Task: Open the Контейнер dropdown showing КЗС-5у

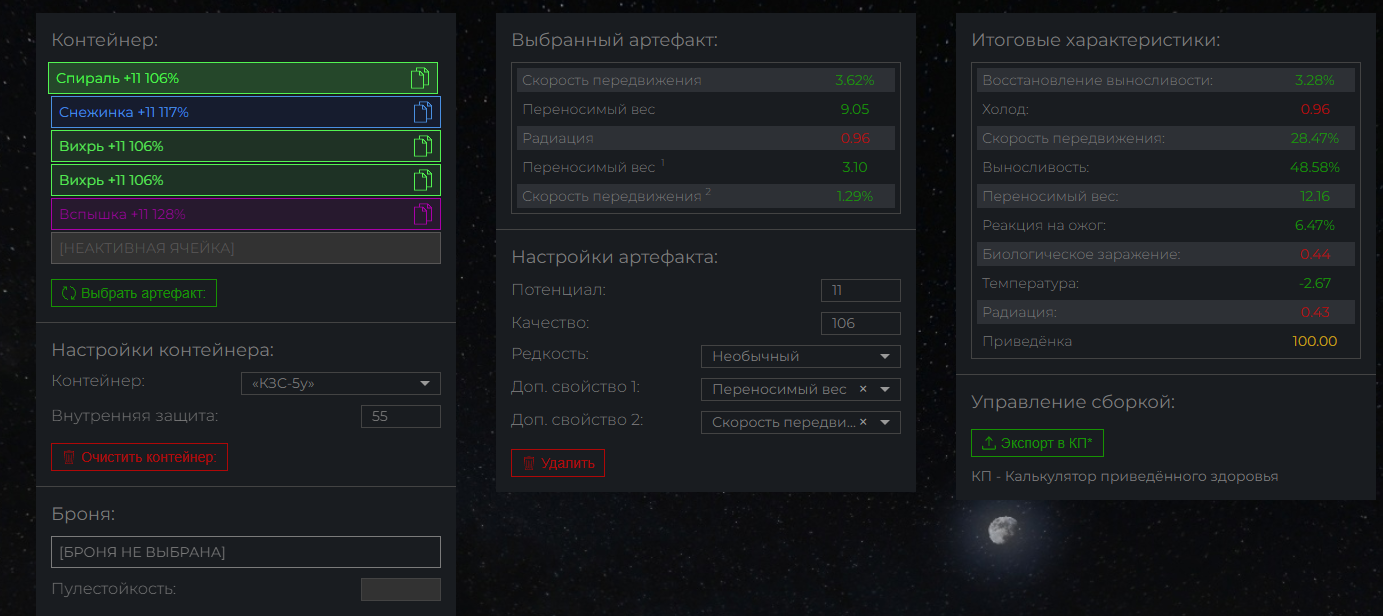Action: [x=340, y=383]
